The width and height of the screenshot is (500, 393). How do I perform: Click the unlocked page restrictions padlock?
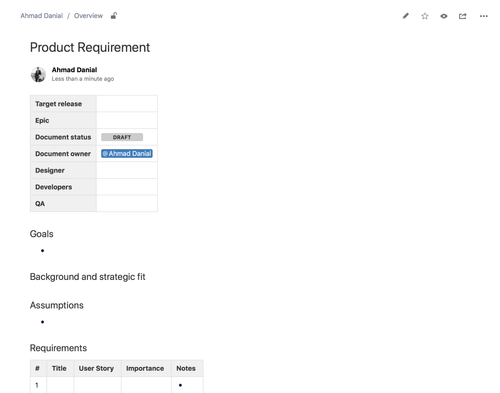click(114, 15)
